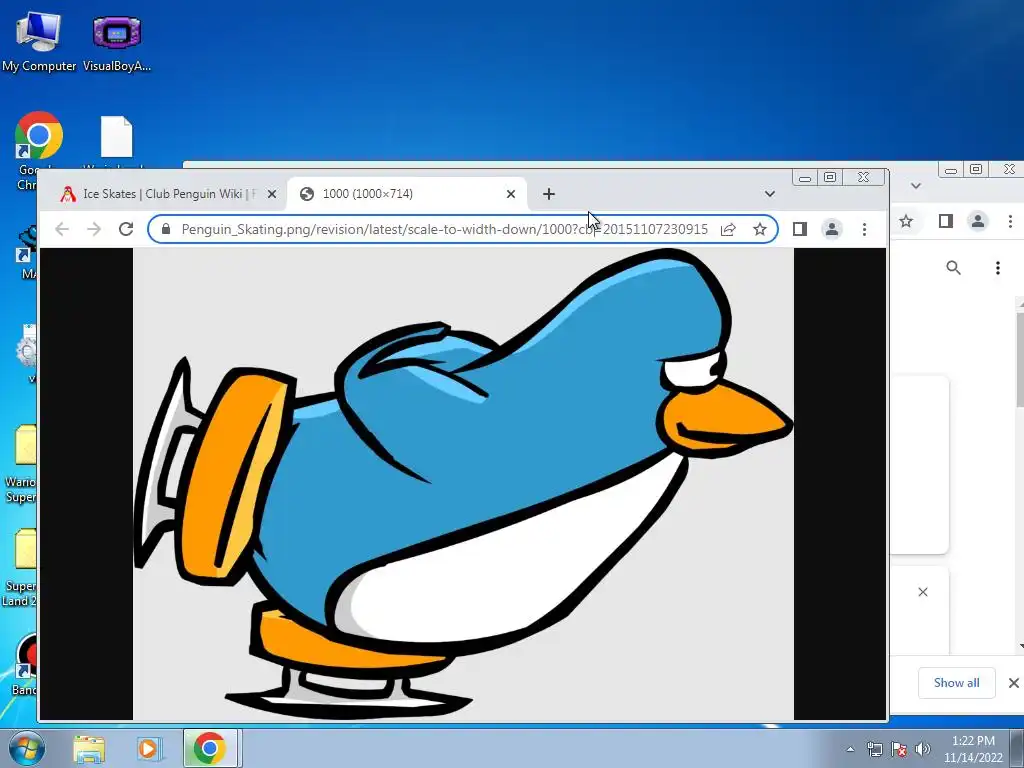This screenshot has height=768, width=1024.
Task: Bookmark this page with the star icon
Action: (760, 229)
